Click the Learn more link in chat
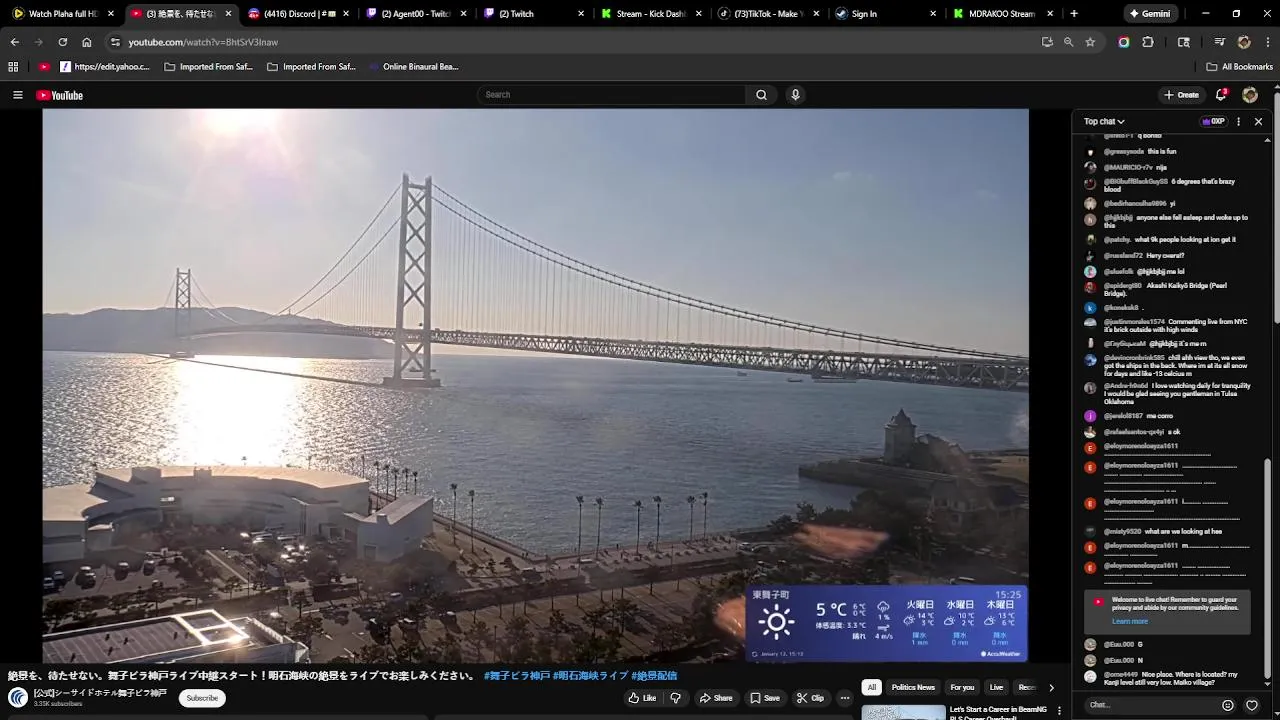This screenshot has width=1280, height=720. 1130,621
